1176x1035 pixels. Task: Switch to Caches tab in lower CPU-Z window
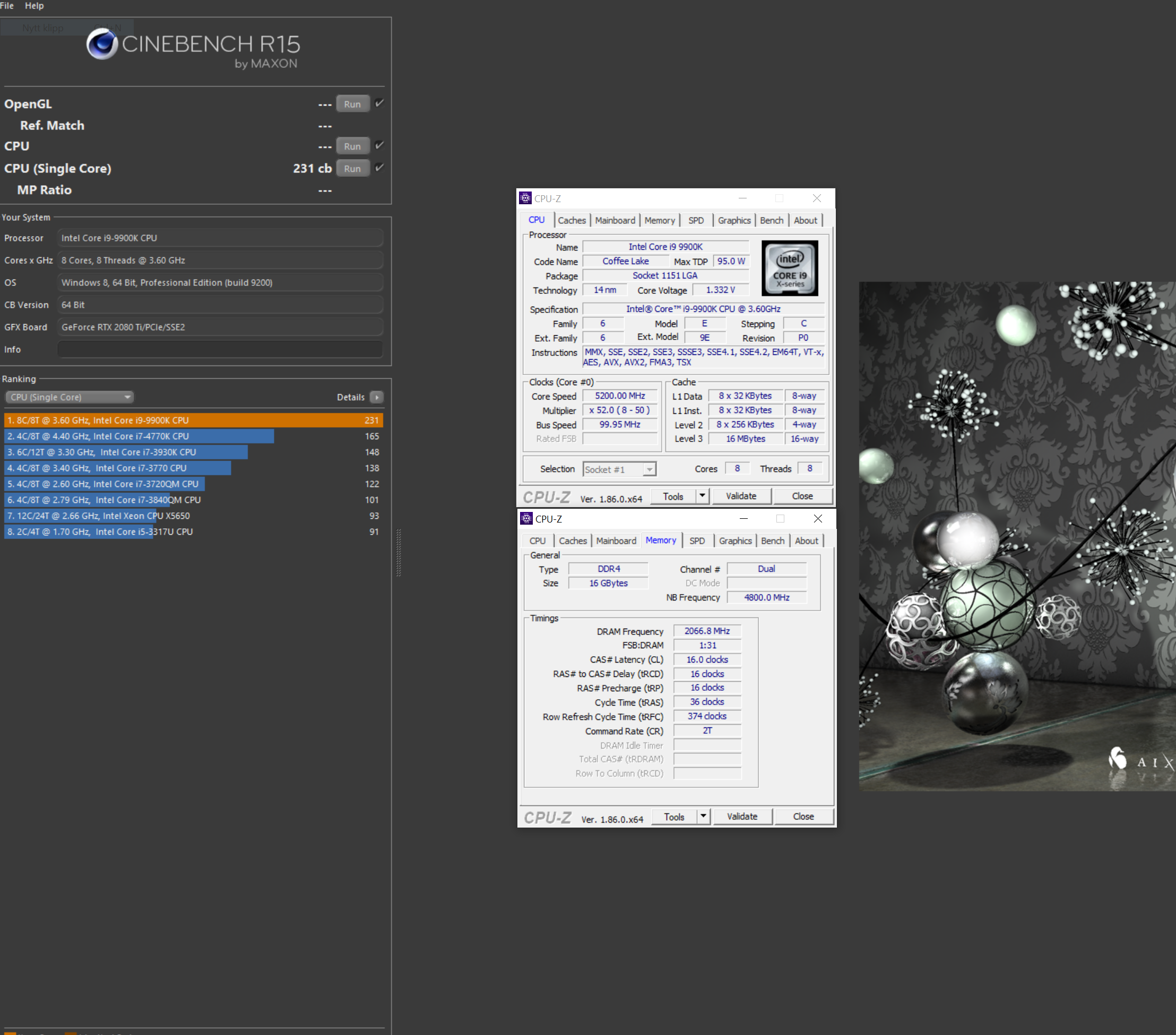[573, 541]
